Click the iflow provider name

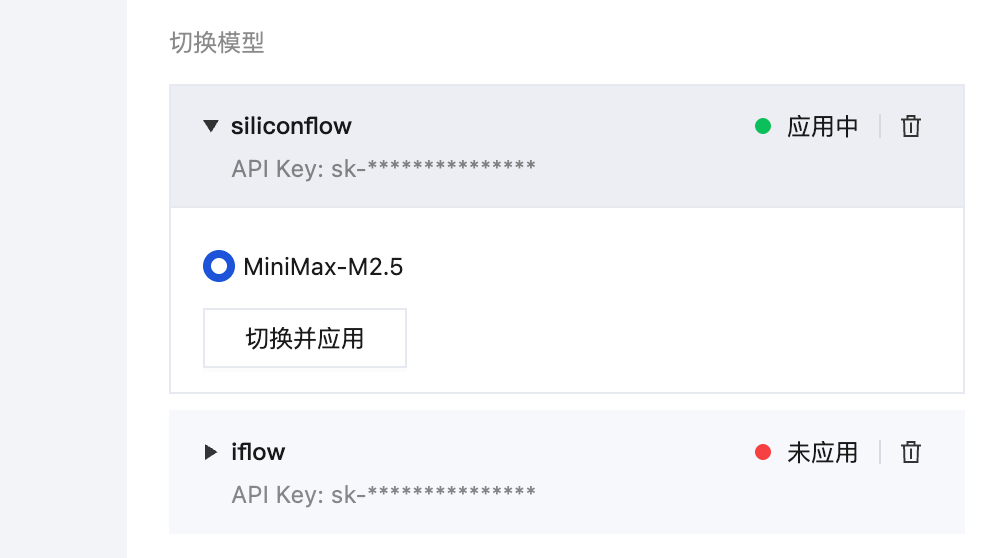[258, 452]
